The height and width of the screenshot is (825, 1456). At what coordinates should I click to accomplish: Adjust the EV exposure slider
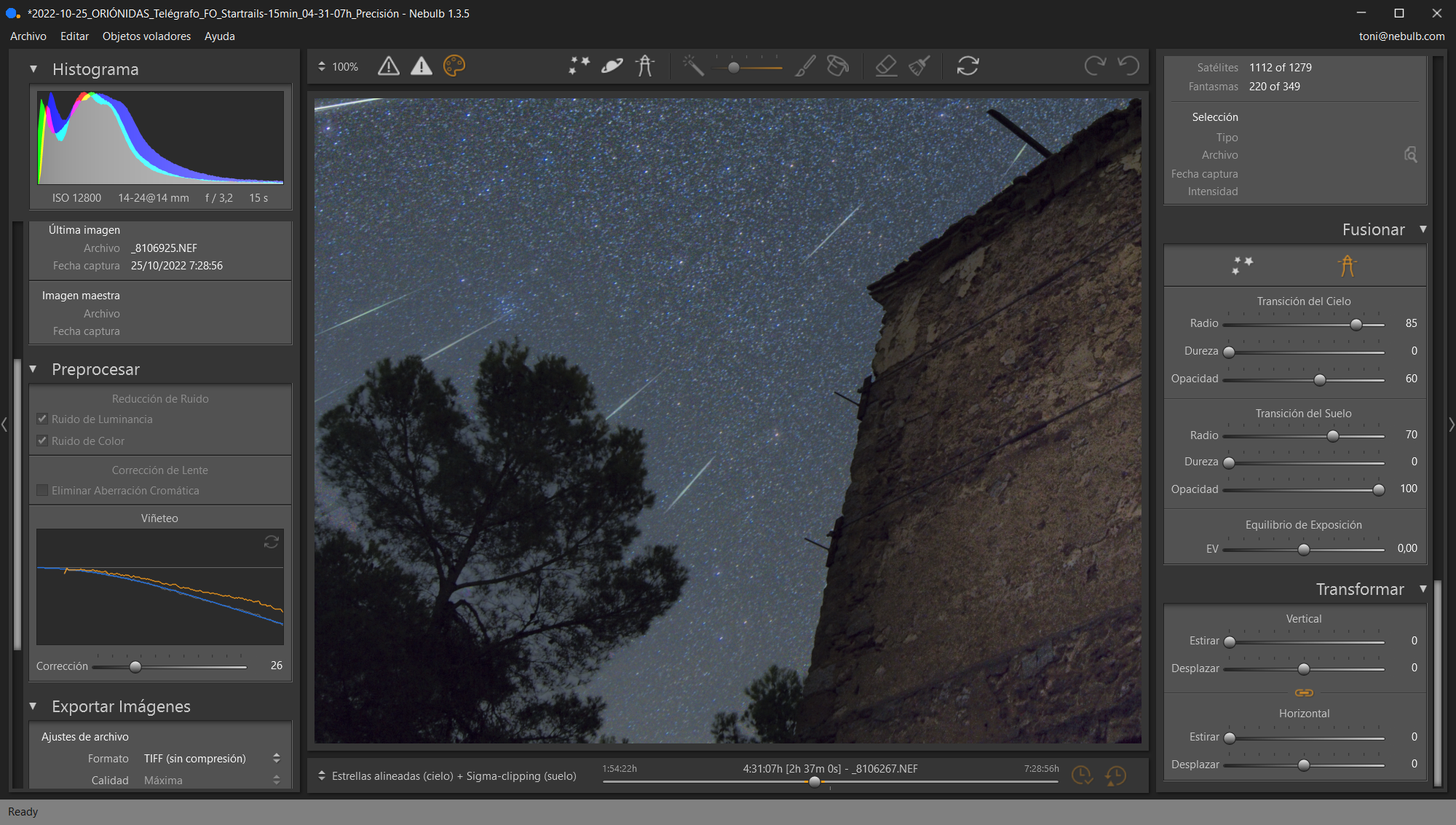[x=1303, y=550]
